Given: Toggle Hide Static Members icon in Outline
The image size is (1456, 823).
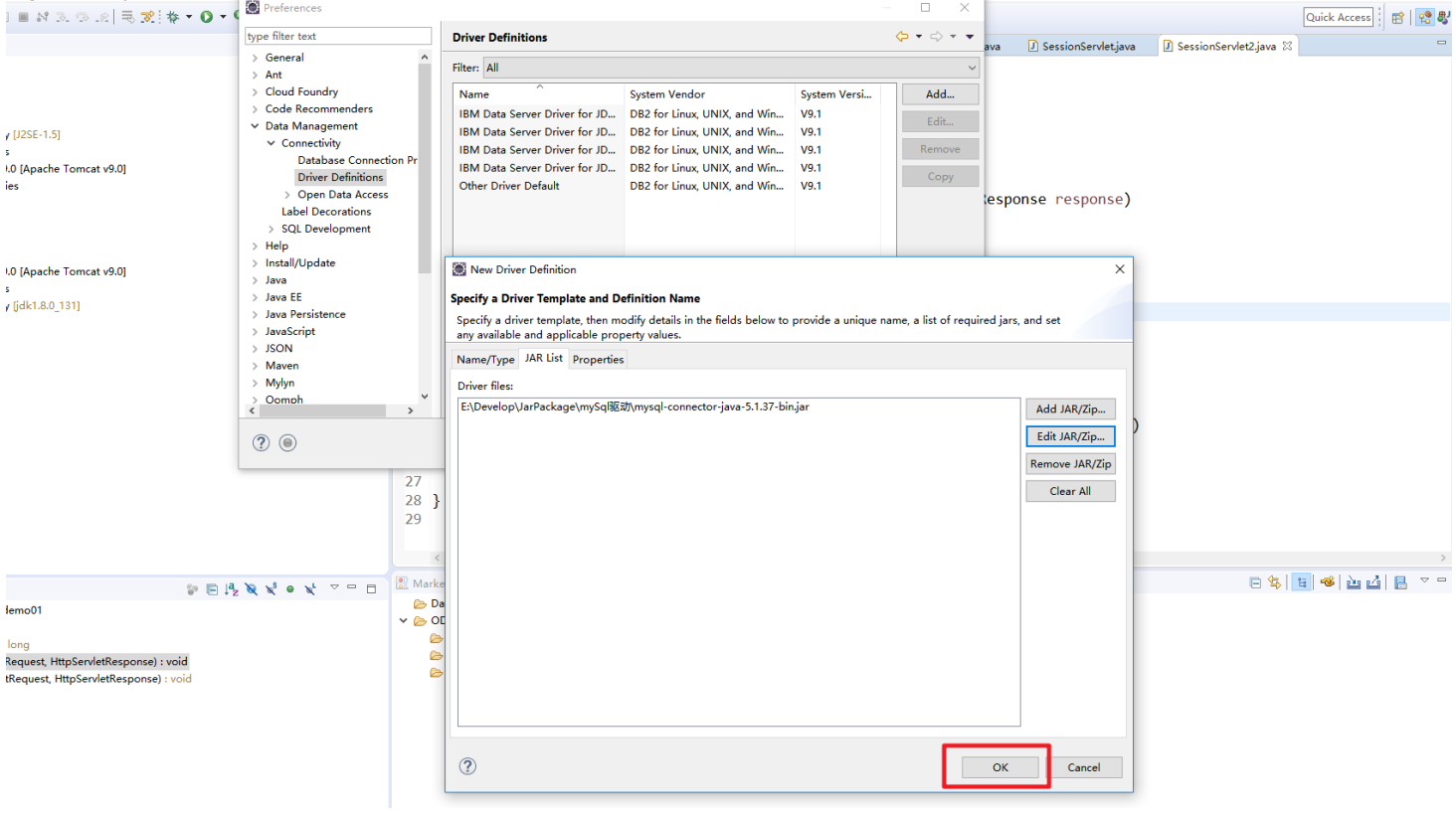Looking at the screenshot, I should tap(271, 589).
